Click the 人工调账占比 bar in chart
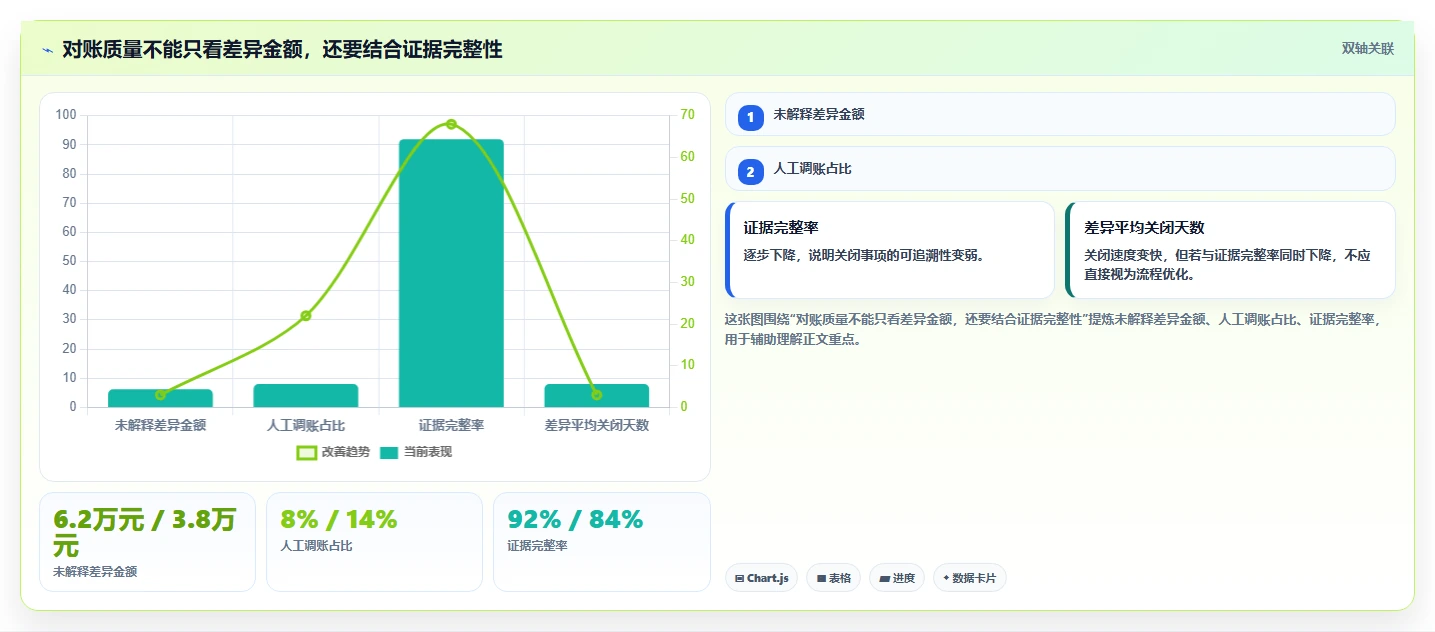 click(x=306, y=395)
